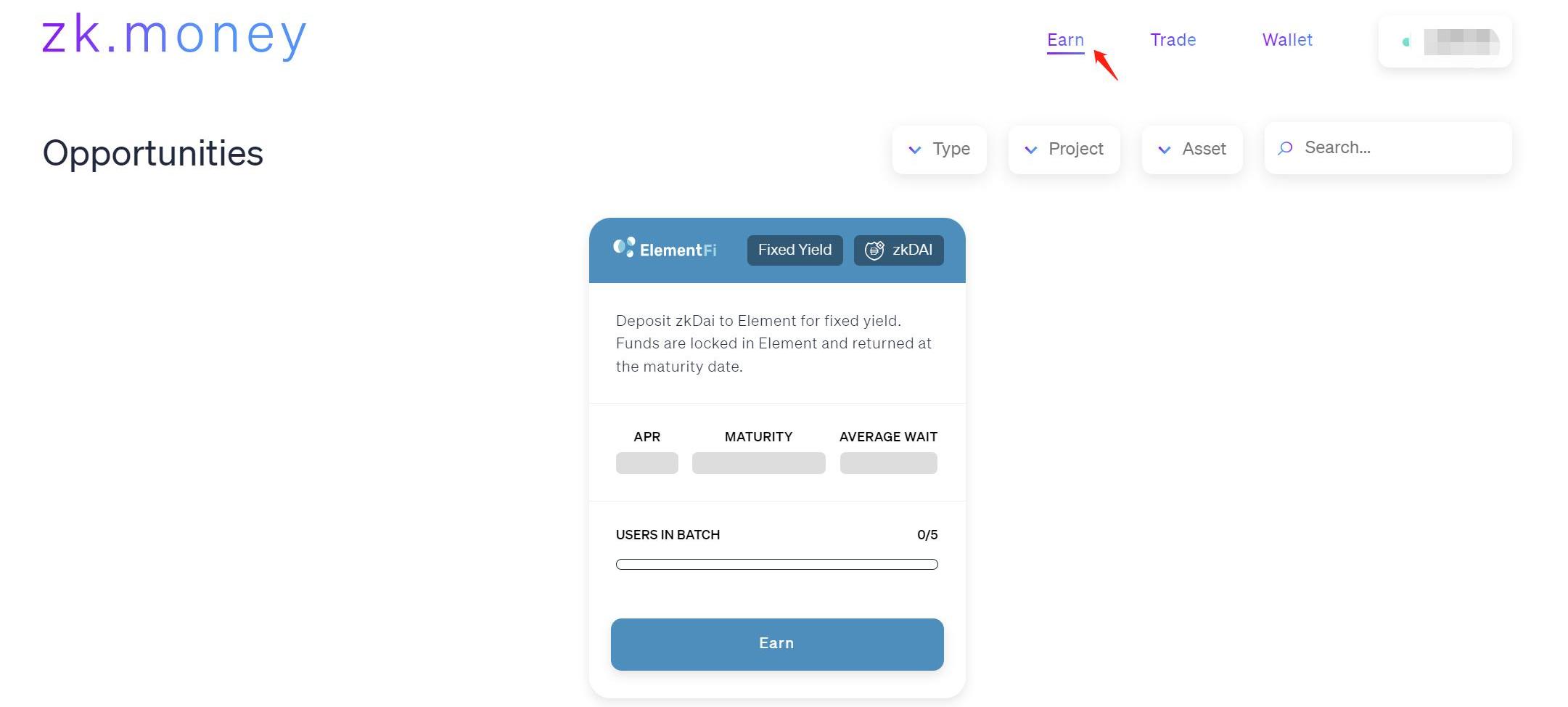Click the zkDAI asset tag
The height and width of the screenshot is (707, 1568).
[899, 250]
